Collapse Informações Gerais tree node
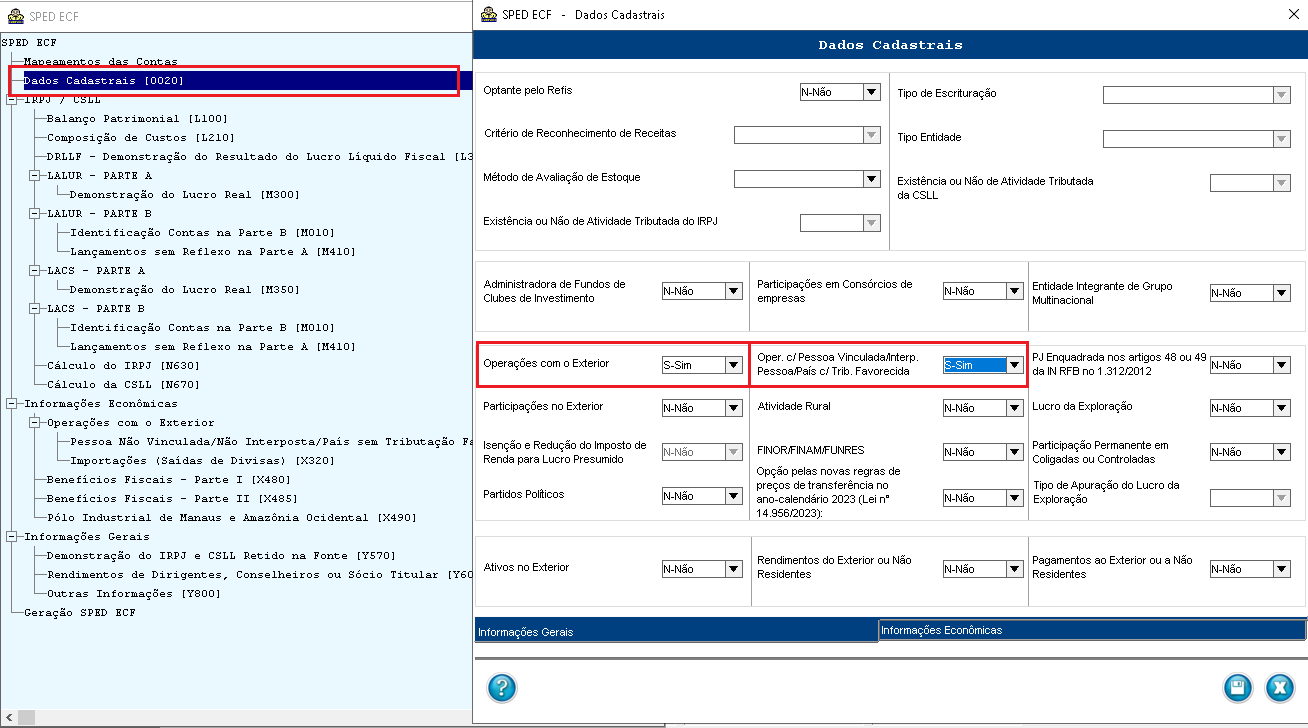 11,536
